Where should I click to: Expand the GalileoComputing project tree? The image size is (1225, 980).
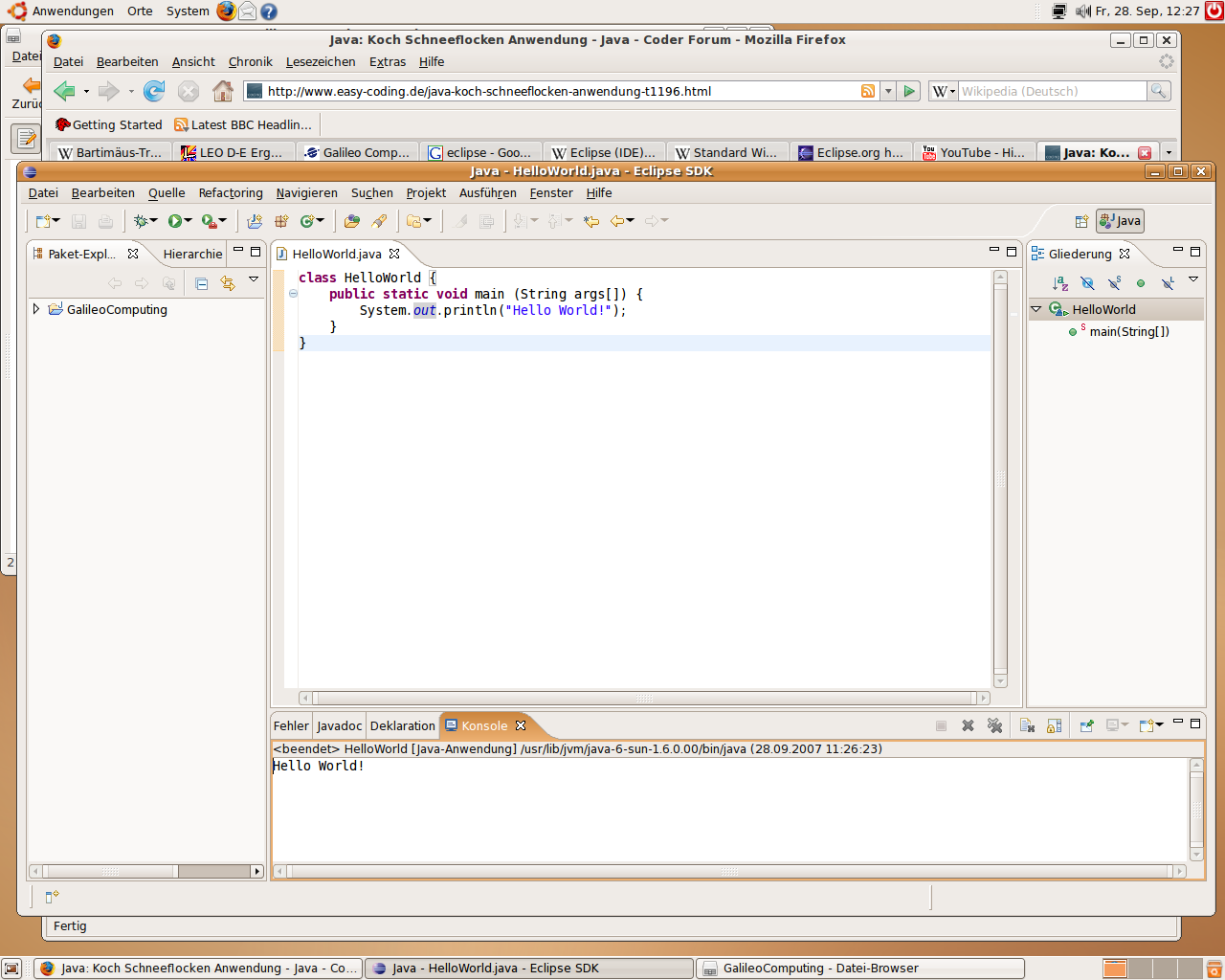(x=36, y=309)
